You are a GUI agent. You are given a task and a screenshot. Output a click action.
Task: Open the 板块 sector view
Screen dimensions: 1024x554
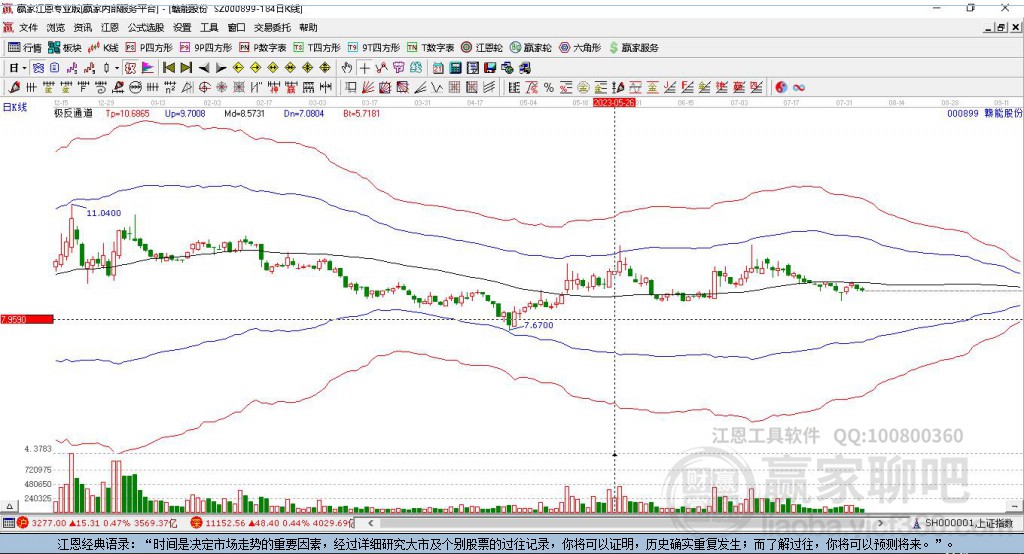click(x=64, y=48)
